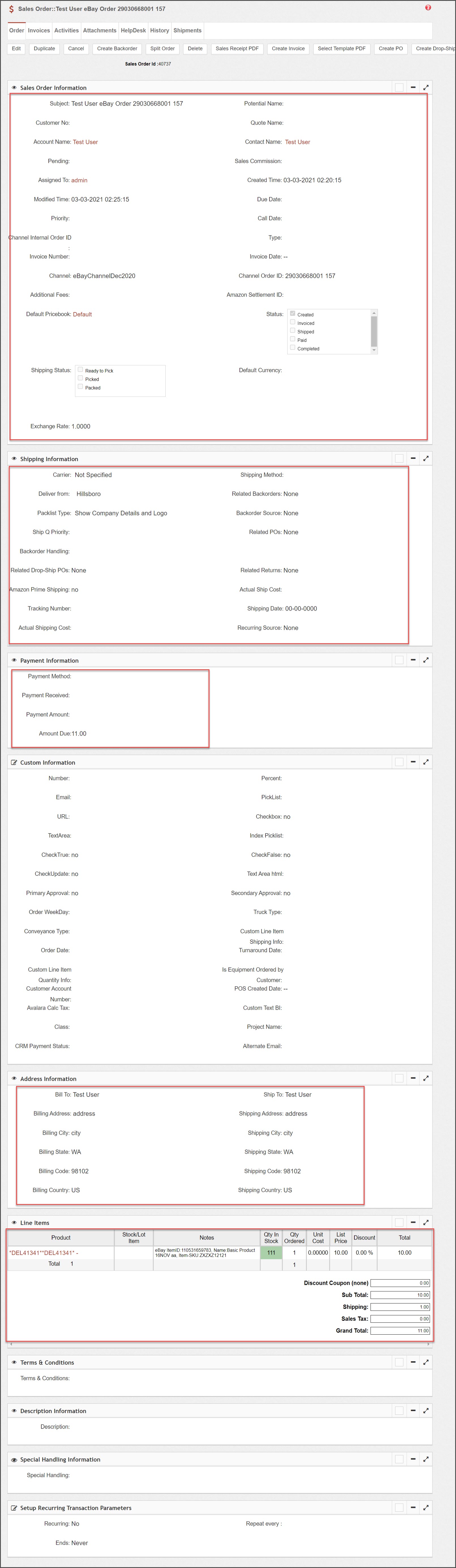Click Sales Receipt PDF button
This screenshot has height=1568, width=456.
tap(237, 49)
